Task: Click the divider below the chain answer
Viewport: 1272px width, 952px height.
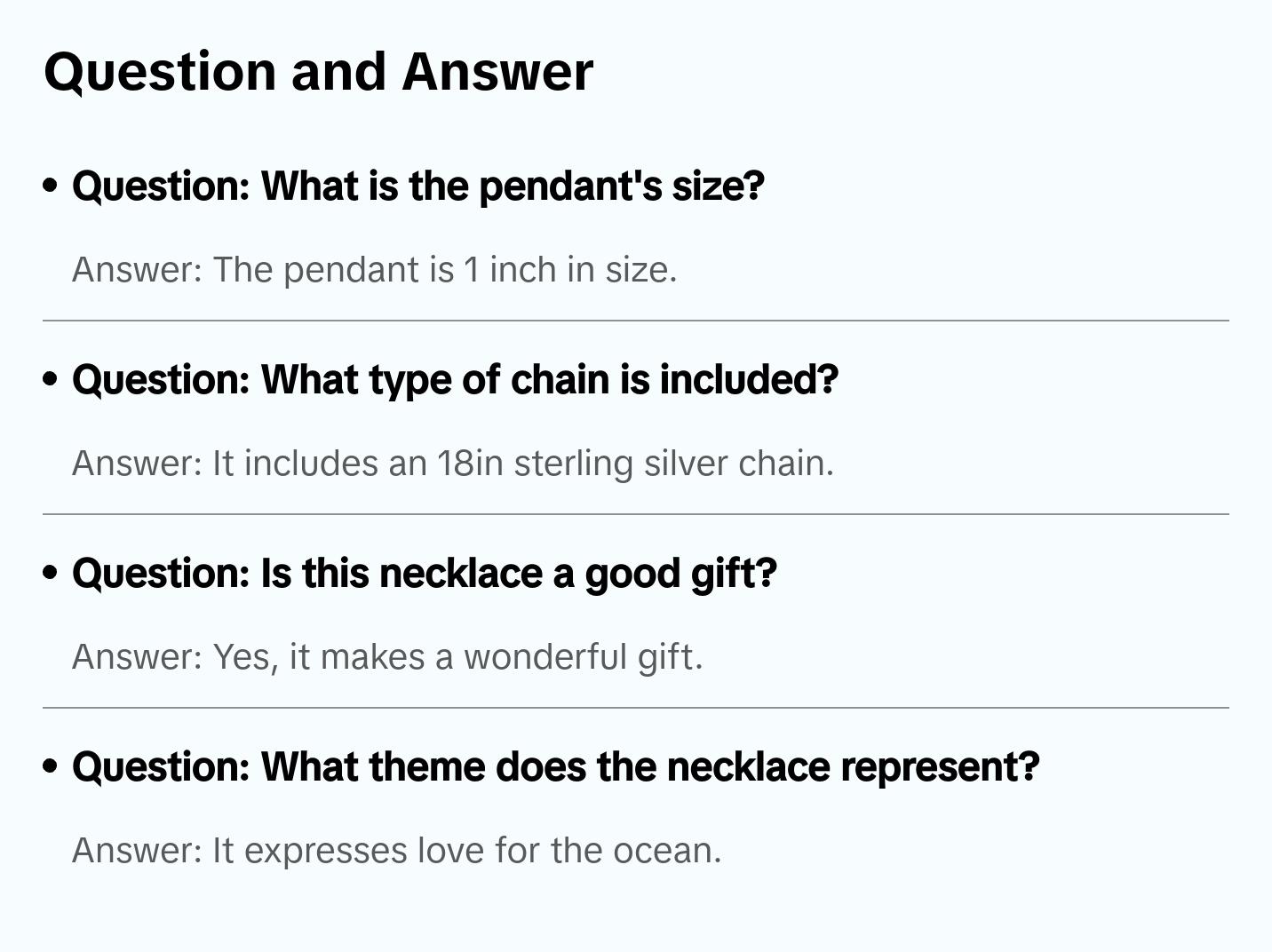Action: point(636,514)
